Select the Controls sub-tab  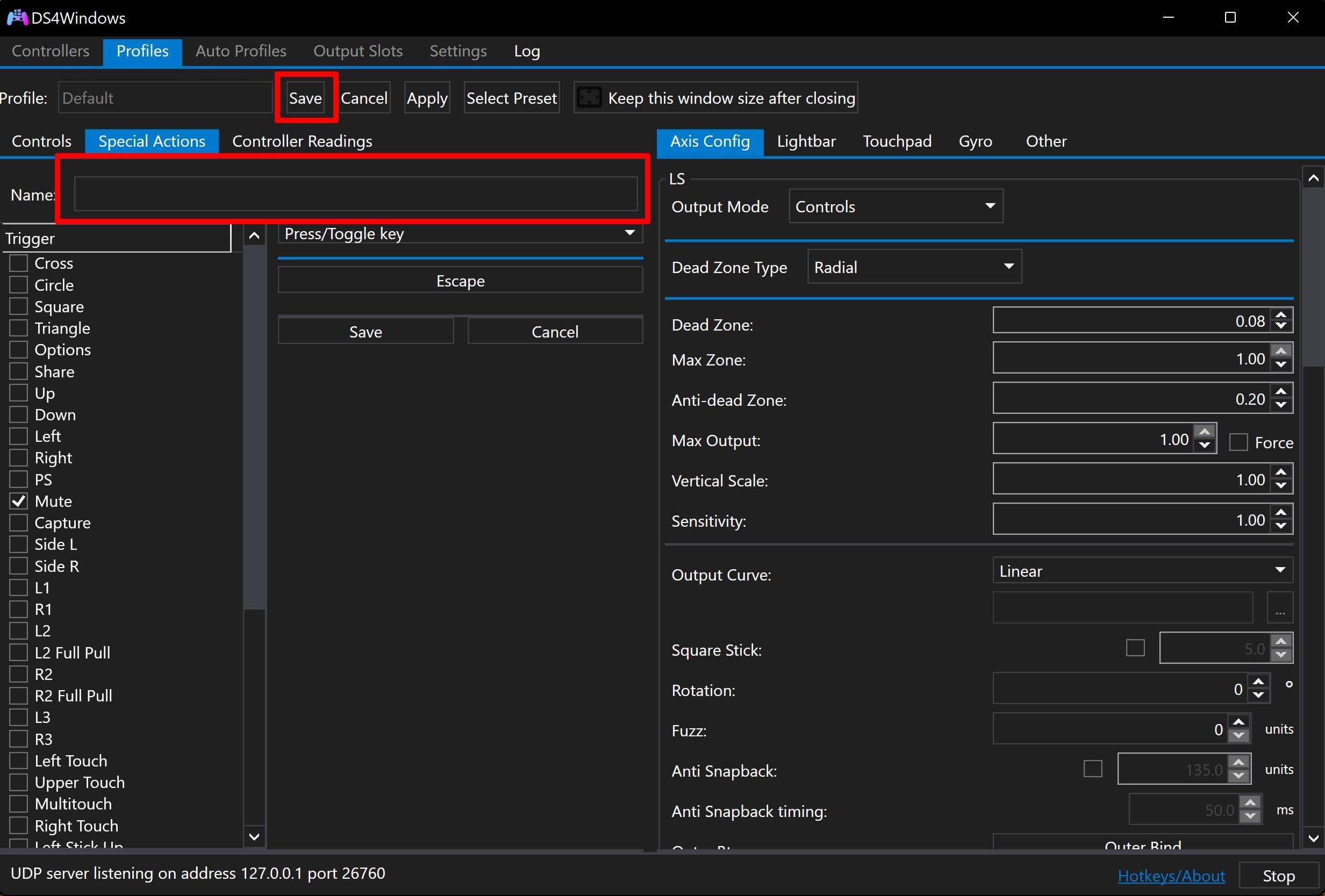[x=41, y=141]
